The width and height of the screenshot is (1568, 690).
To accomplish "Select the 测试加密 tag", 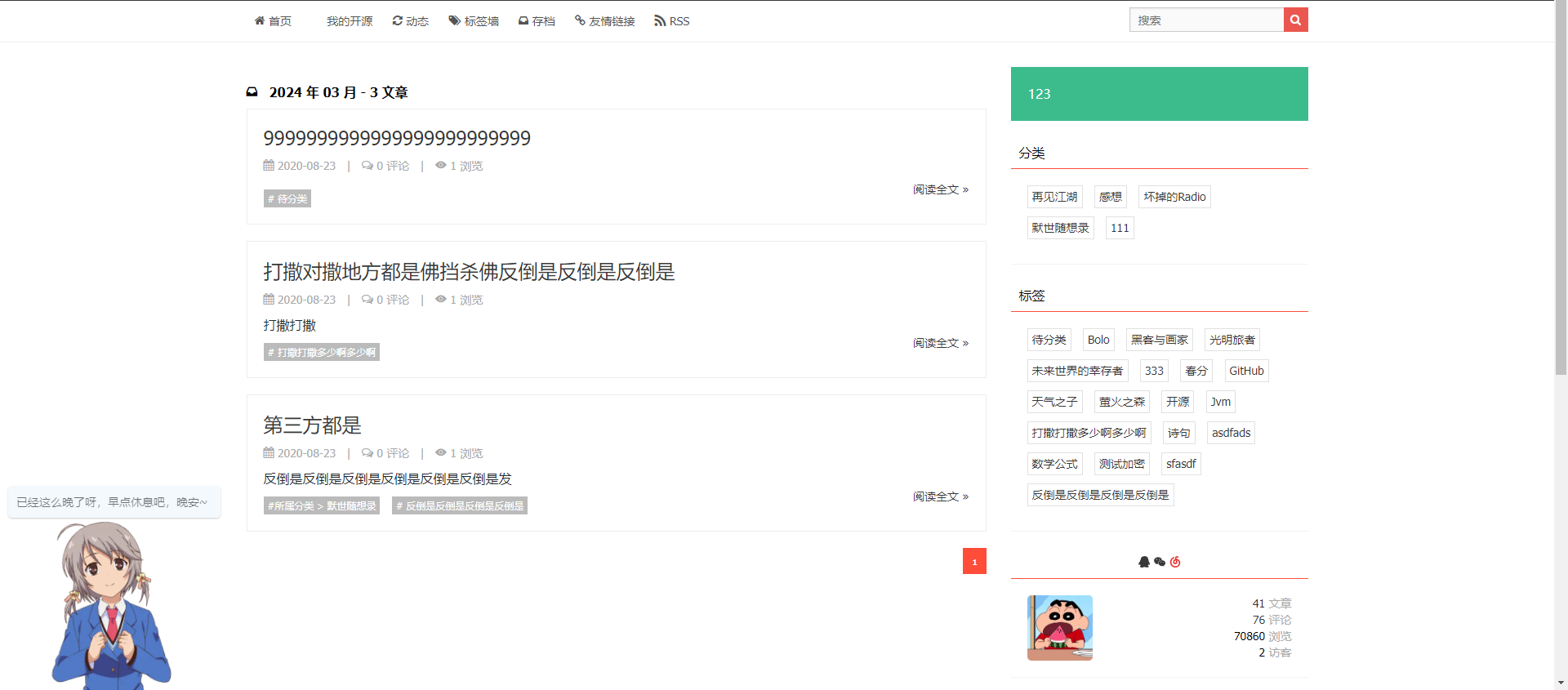I will coord(1122,464).
